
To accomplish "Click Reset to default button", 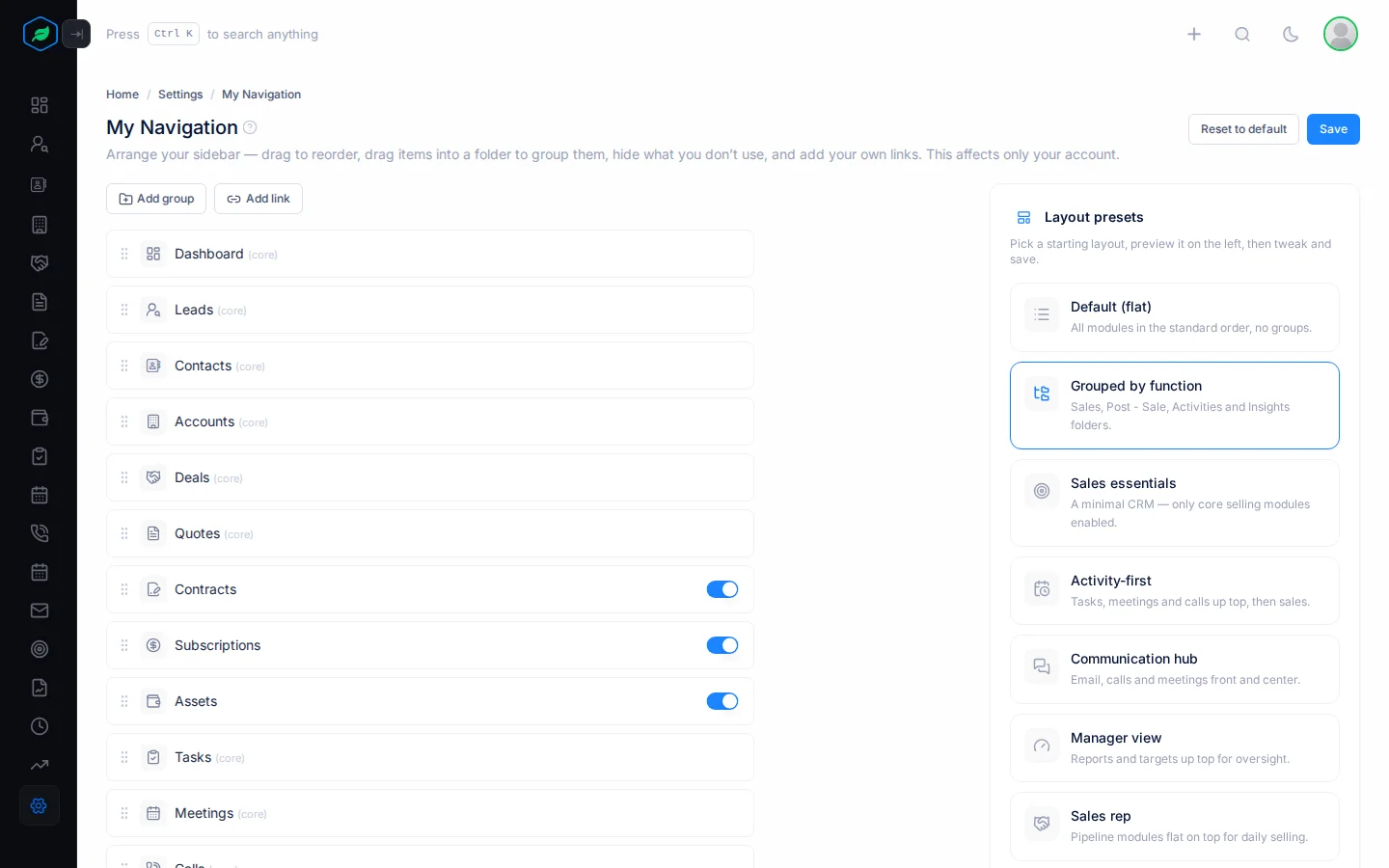I will pos(1243,129).
